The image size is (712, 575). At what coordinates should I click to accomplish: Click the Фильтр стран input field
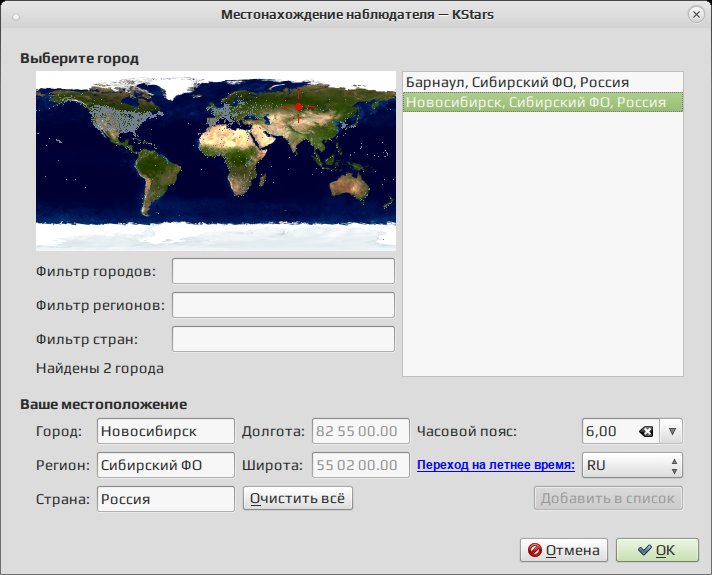point(283,339)
